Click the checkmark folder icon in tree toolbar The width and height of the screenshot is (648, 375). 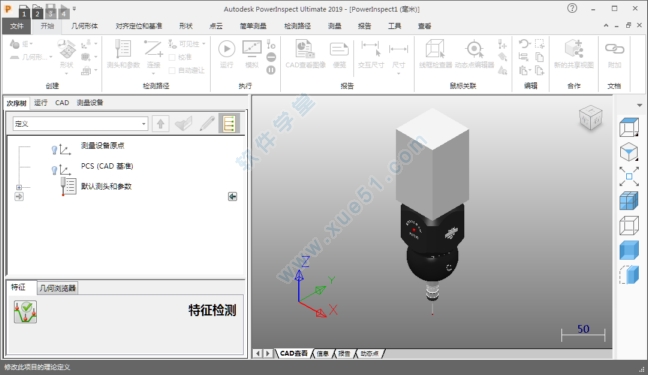point(184,123)
